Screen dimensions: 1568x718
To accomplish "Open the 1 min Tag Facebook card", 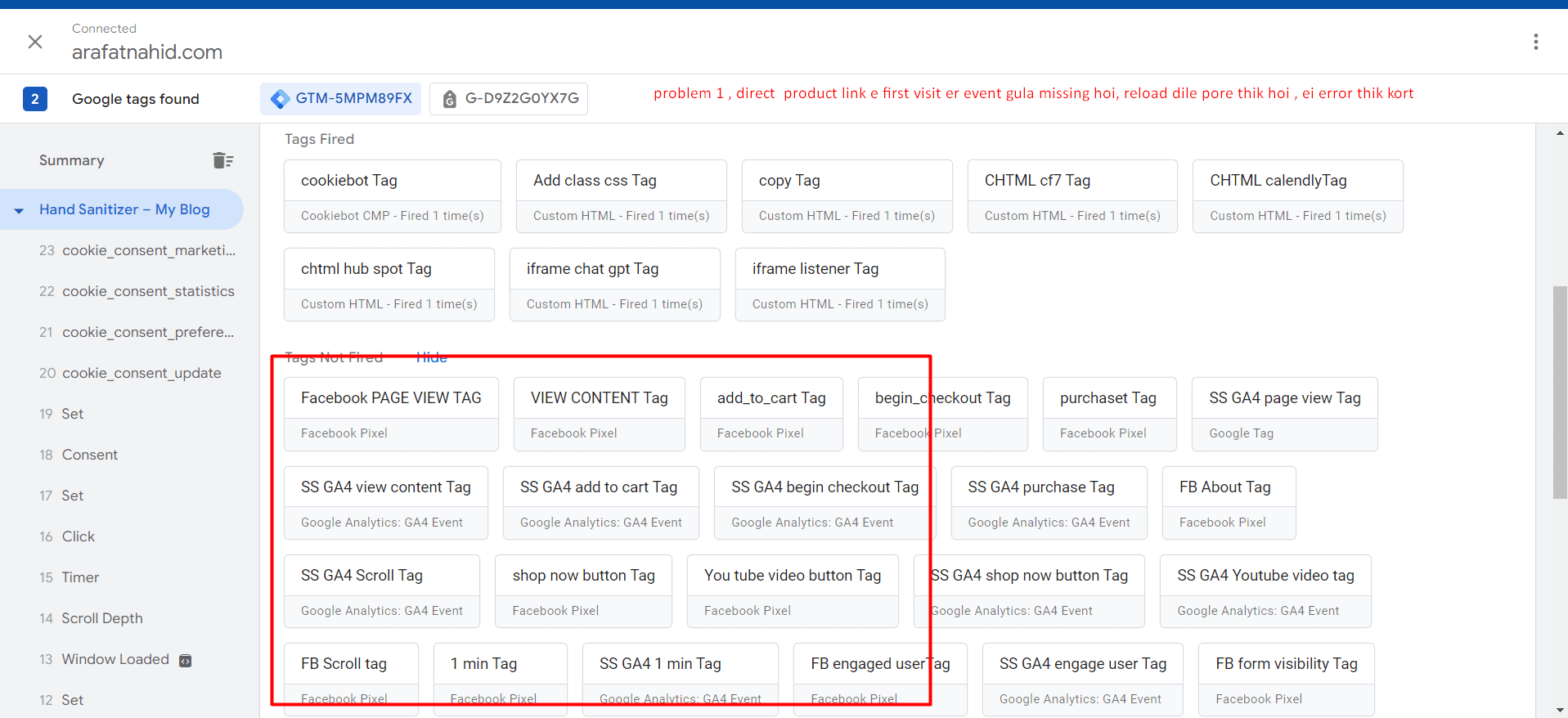I will 501,680.
